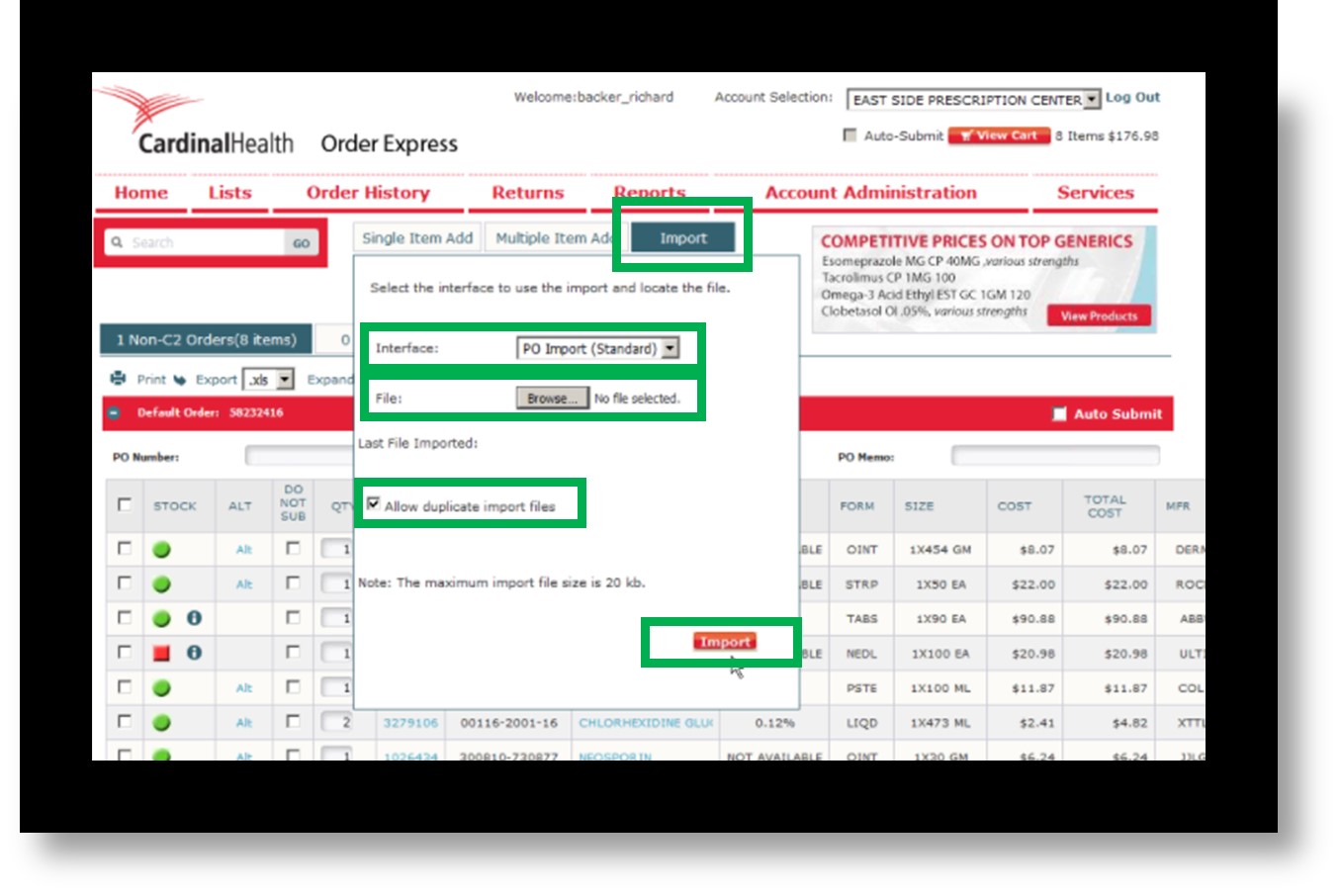The width and height of the screenshot is (1341, 896).
Task: Select the Import tab
Action: point(683,238)
